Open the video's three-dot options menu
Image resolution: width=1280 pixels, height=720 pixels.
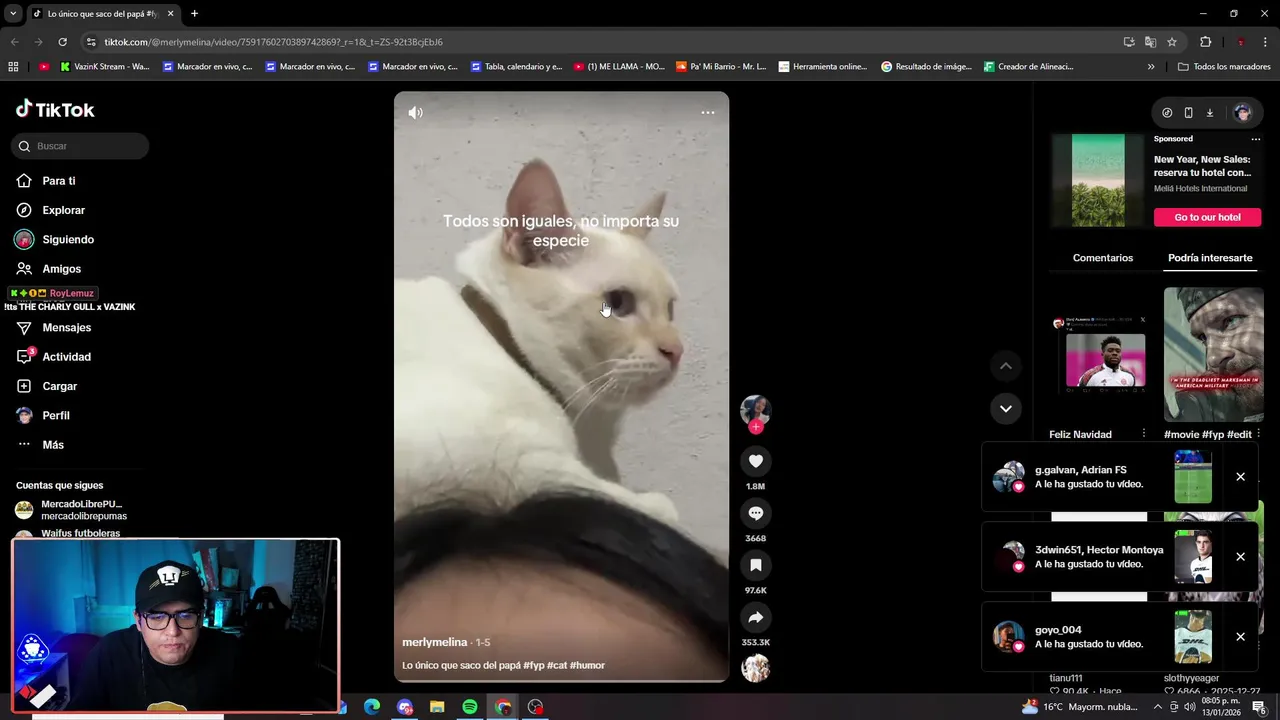[707, 113]
